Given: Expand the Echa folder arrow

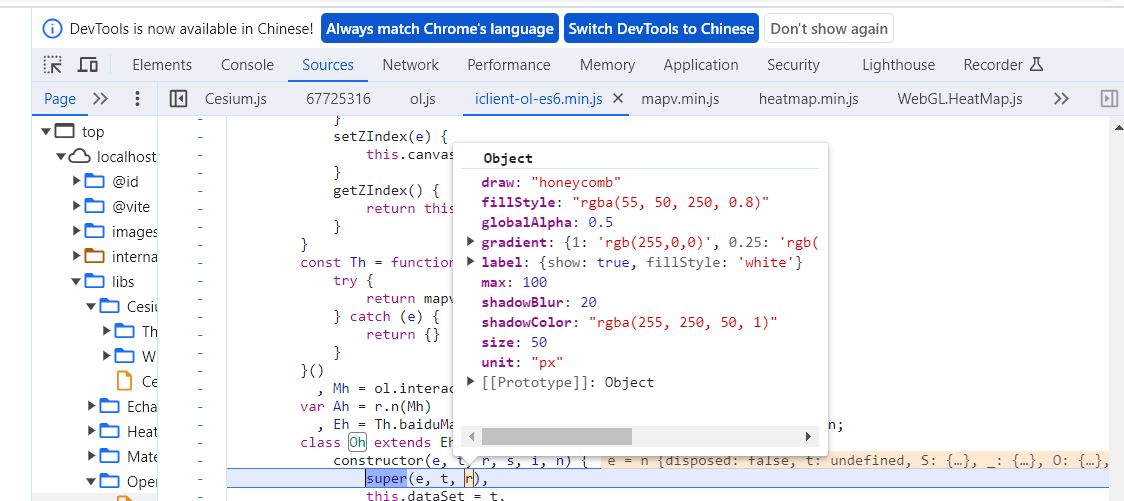Looking at the screenshot, I should point(91,406).
